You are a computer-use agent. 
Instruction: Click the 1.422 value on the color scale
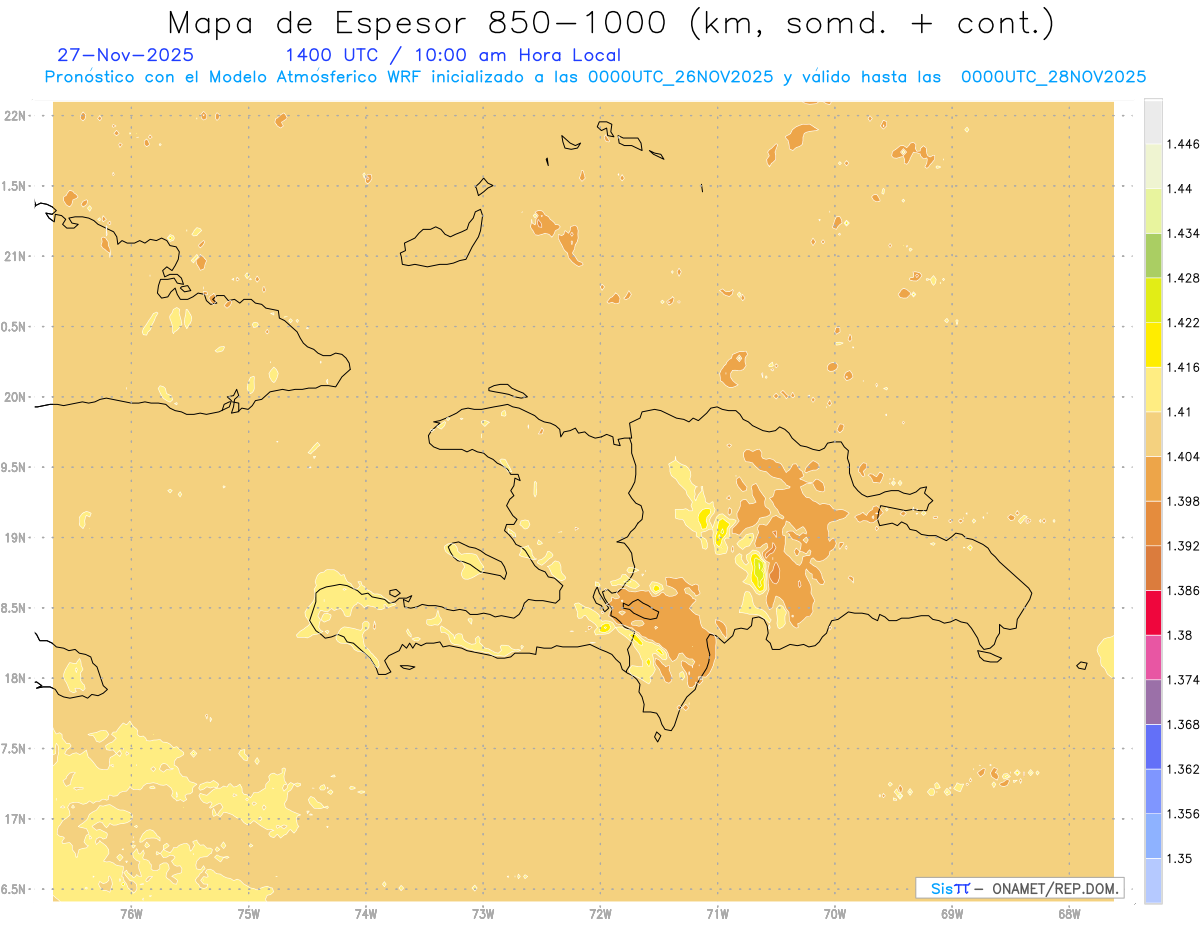(x=1183, y=322)
